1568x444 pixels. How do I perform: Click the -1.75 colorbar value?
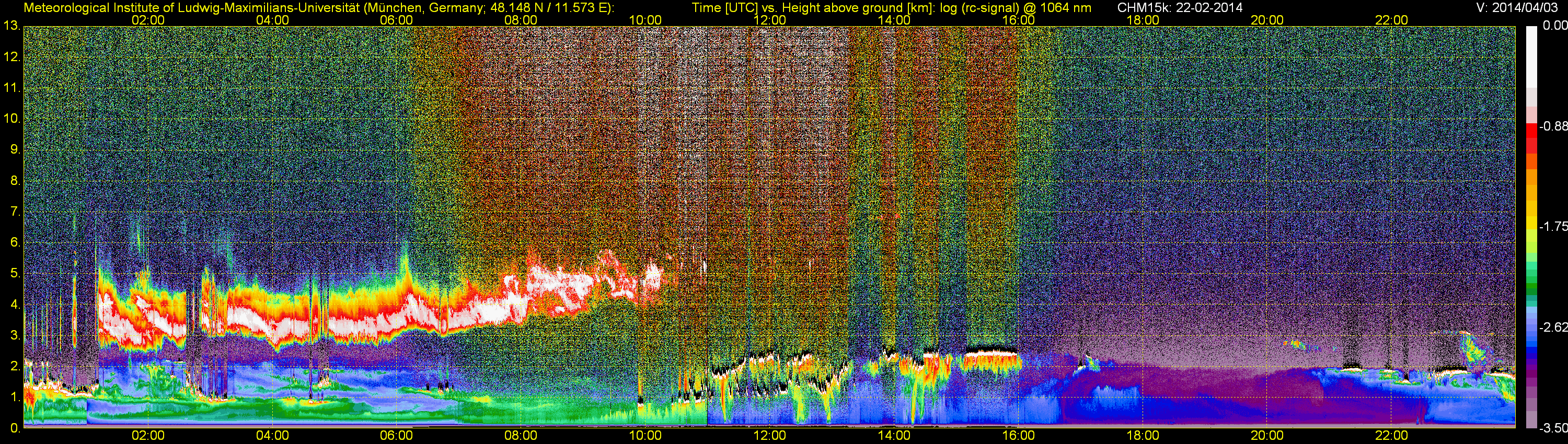click(x=1553, y=227)
